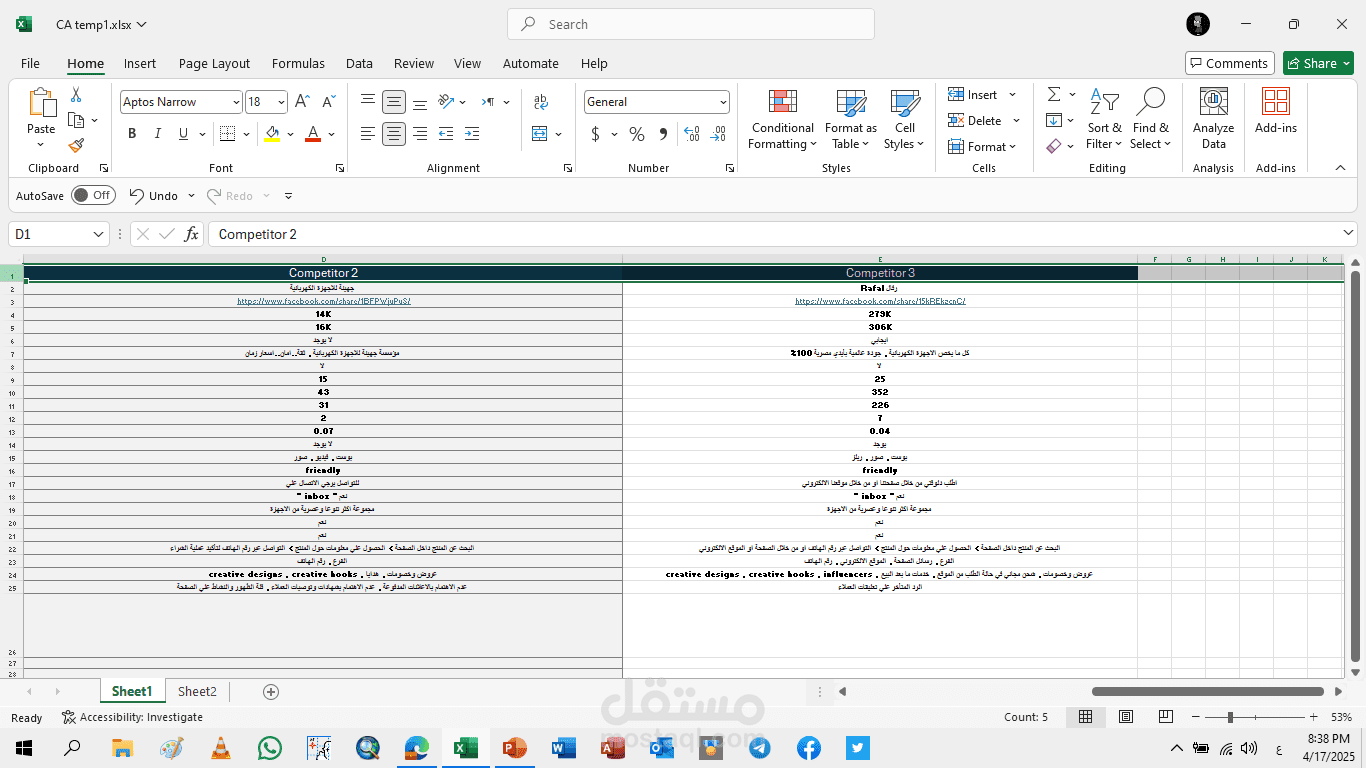This screenshot has width=1366, height=768.
Task: Switch to the Page Layout tab
Action: [x=214, y=63]
